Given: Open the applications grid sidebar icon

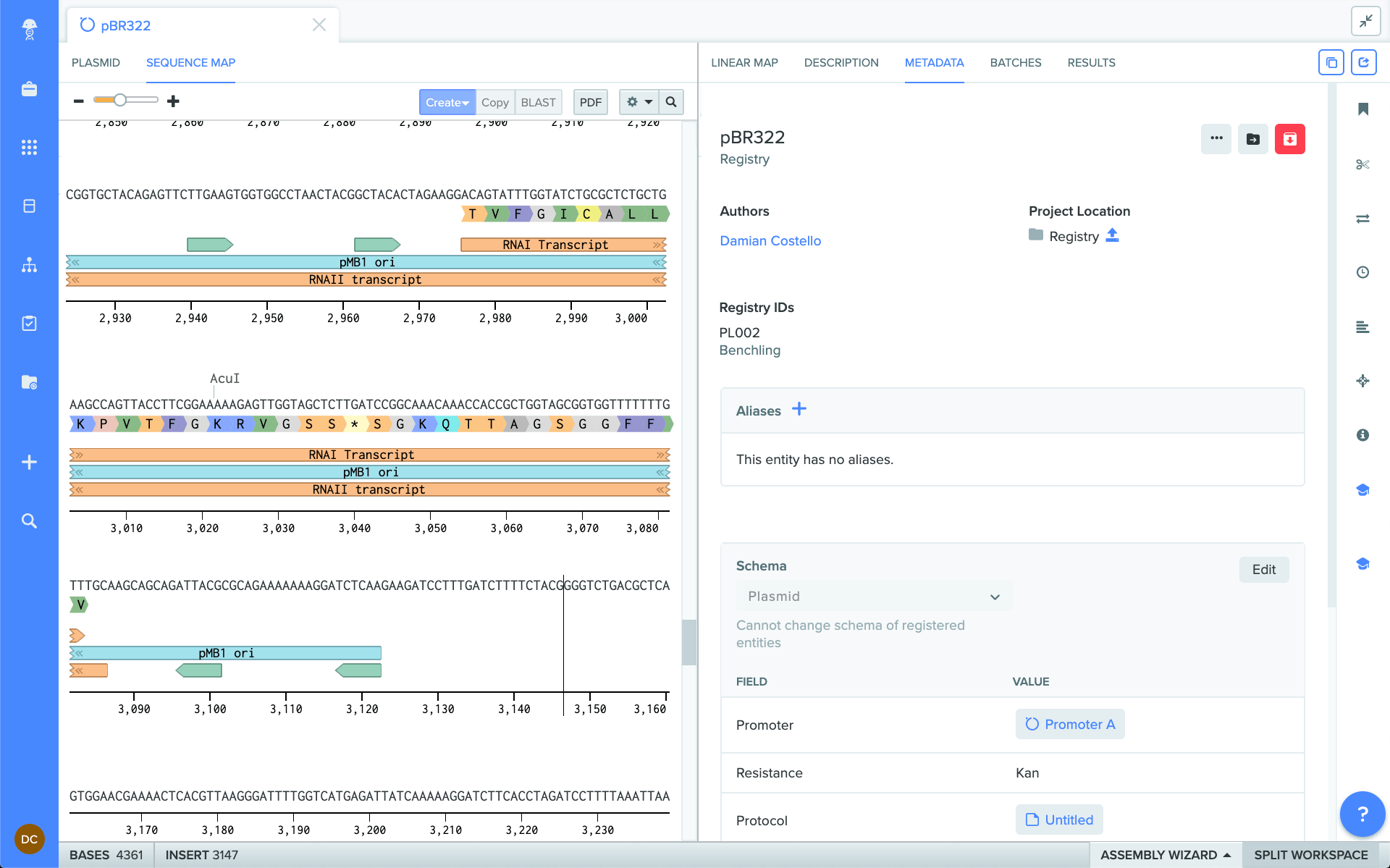Looking at the screenshot, I should pyautogui.click(x=29, y=148).
